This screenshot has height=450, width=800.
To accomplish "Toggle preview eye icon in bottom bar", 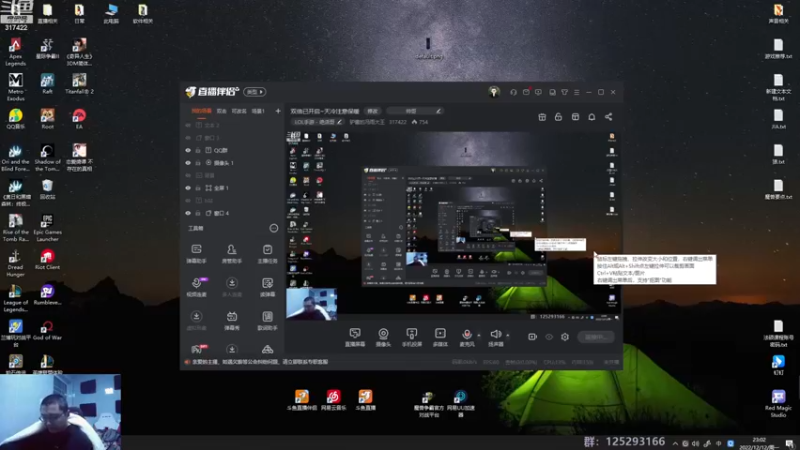I will point(549,337).
